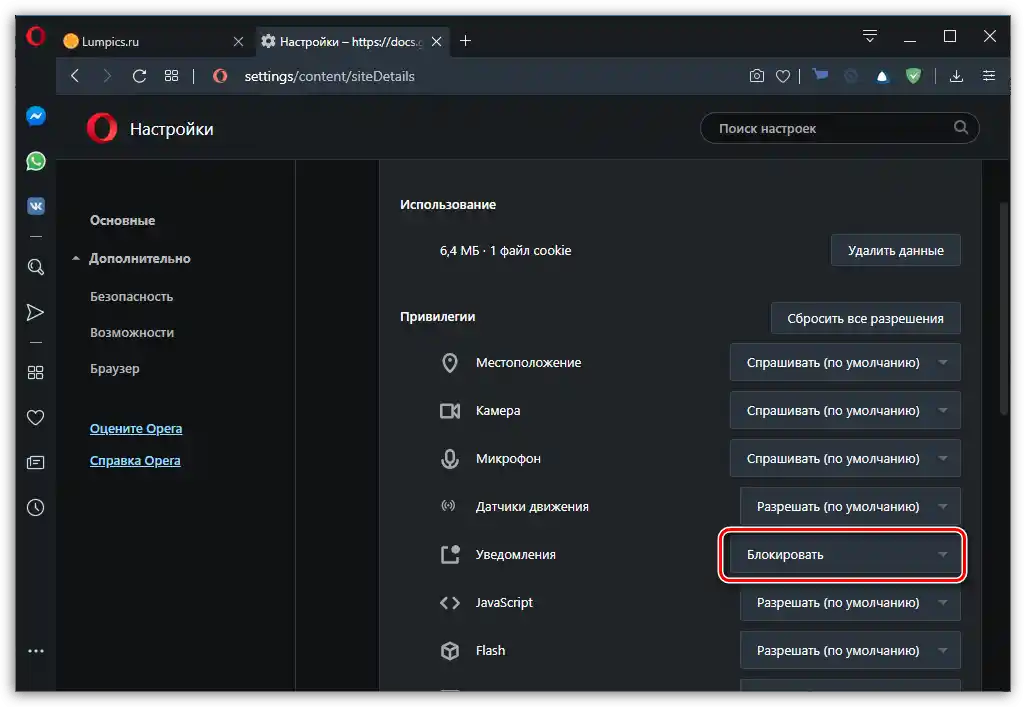1026x707 pixels.
Task: Open the downloads arrow icon
Action: (x=956, y=76)
